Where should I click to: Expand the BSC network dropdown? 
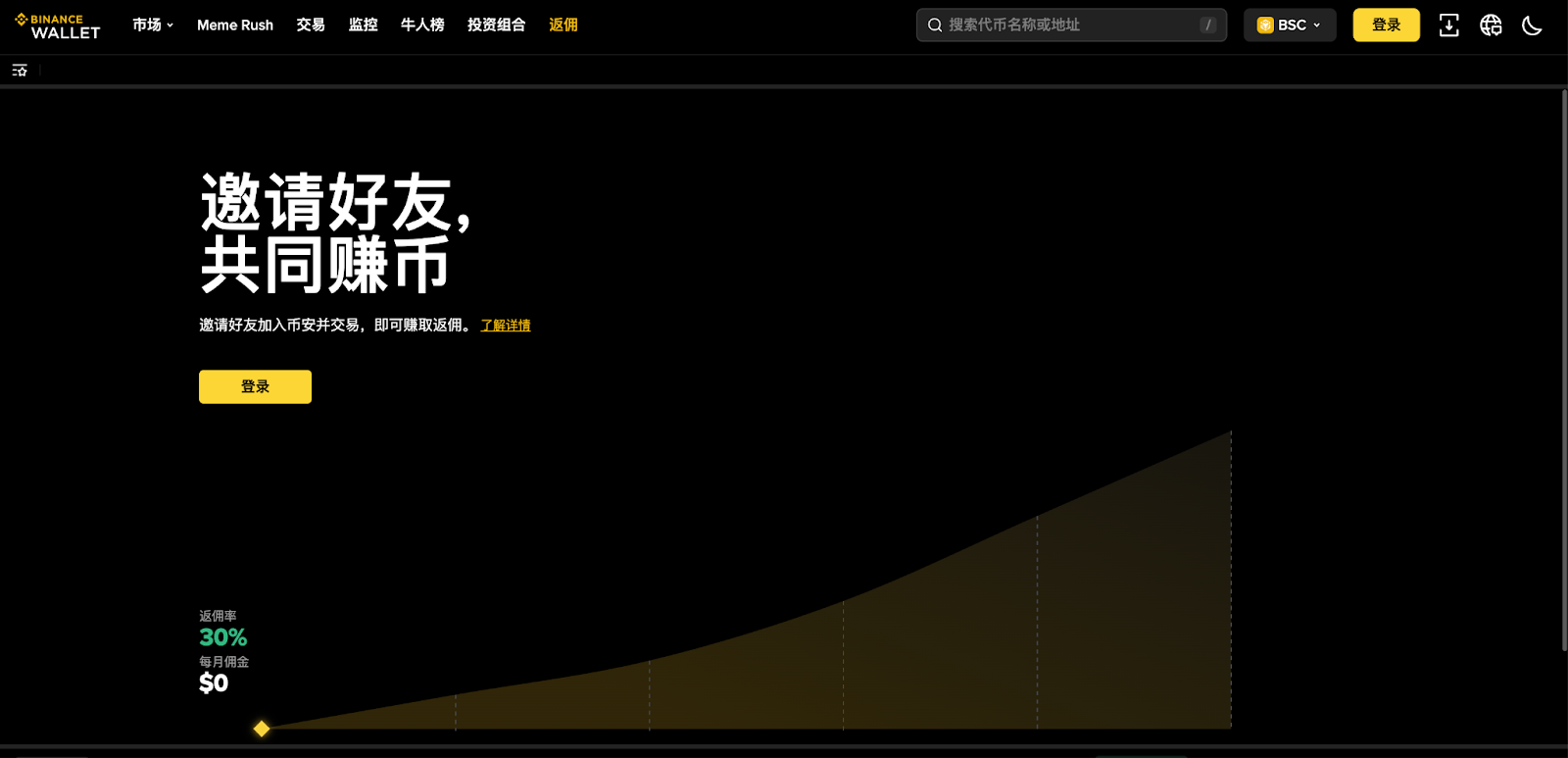click(x=1290, y=25)
